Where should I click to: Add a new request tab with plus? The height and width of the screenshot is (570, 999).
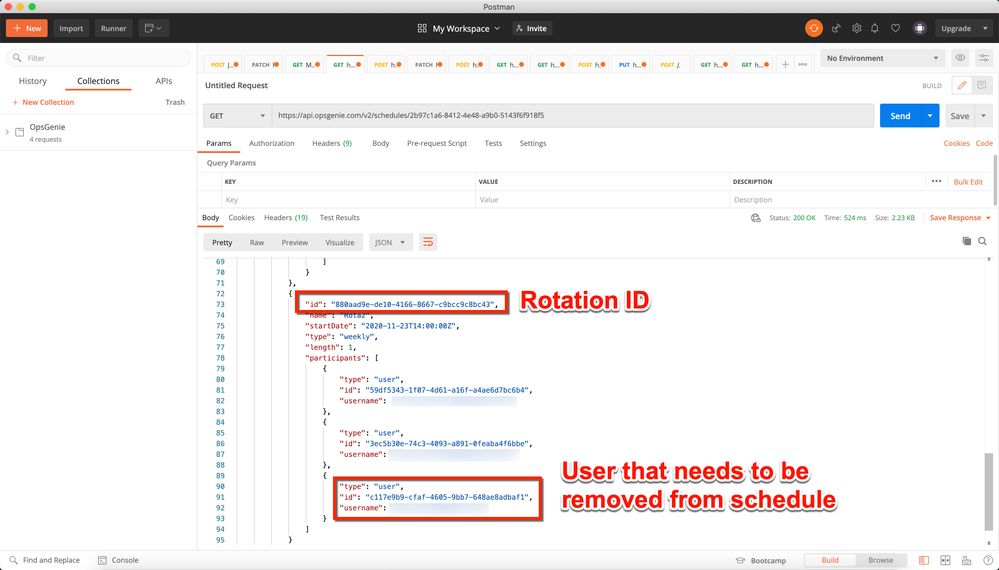click(x=785, y=64)
